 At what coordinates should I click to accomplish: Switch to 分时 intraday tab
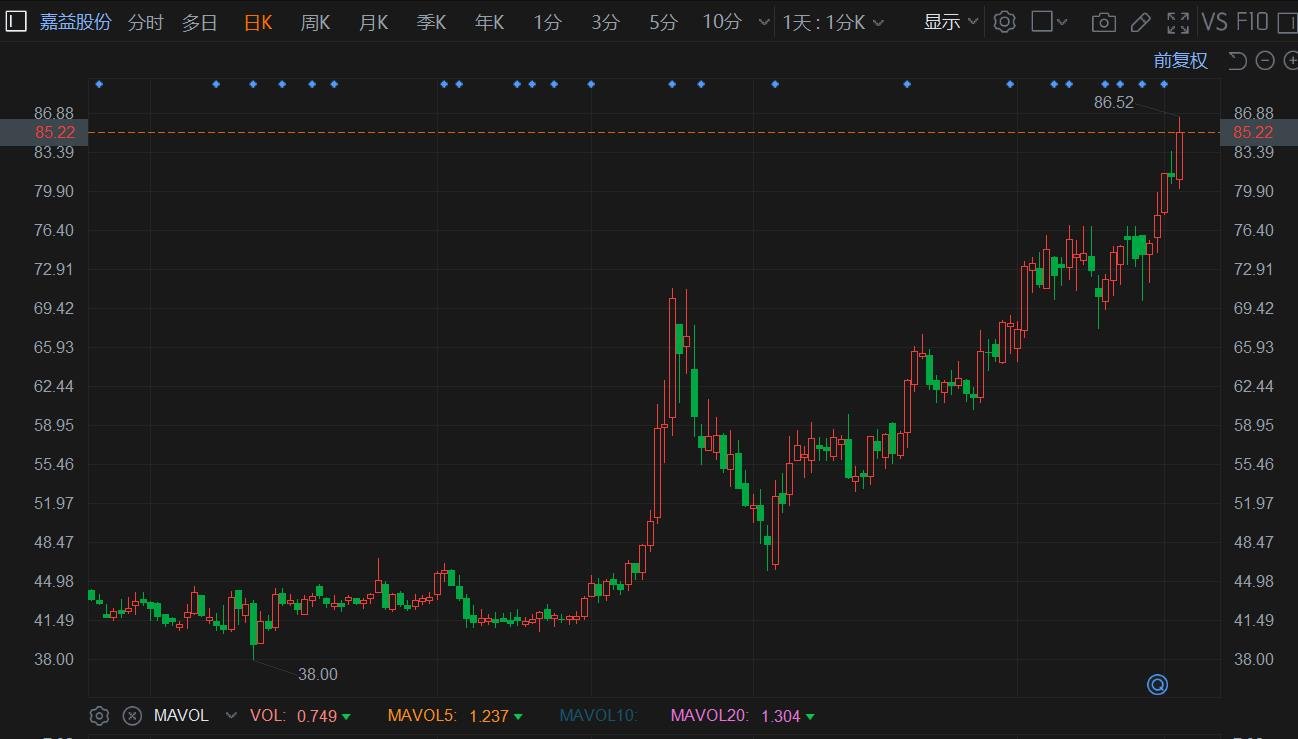145,22
